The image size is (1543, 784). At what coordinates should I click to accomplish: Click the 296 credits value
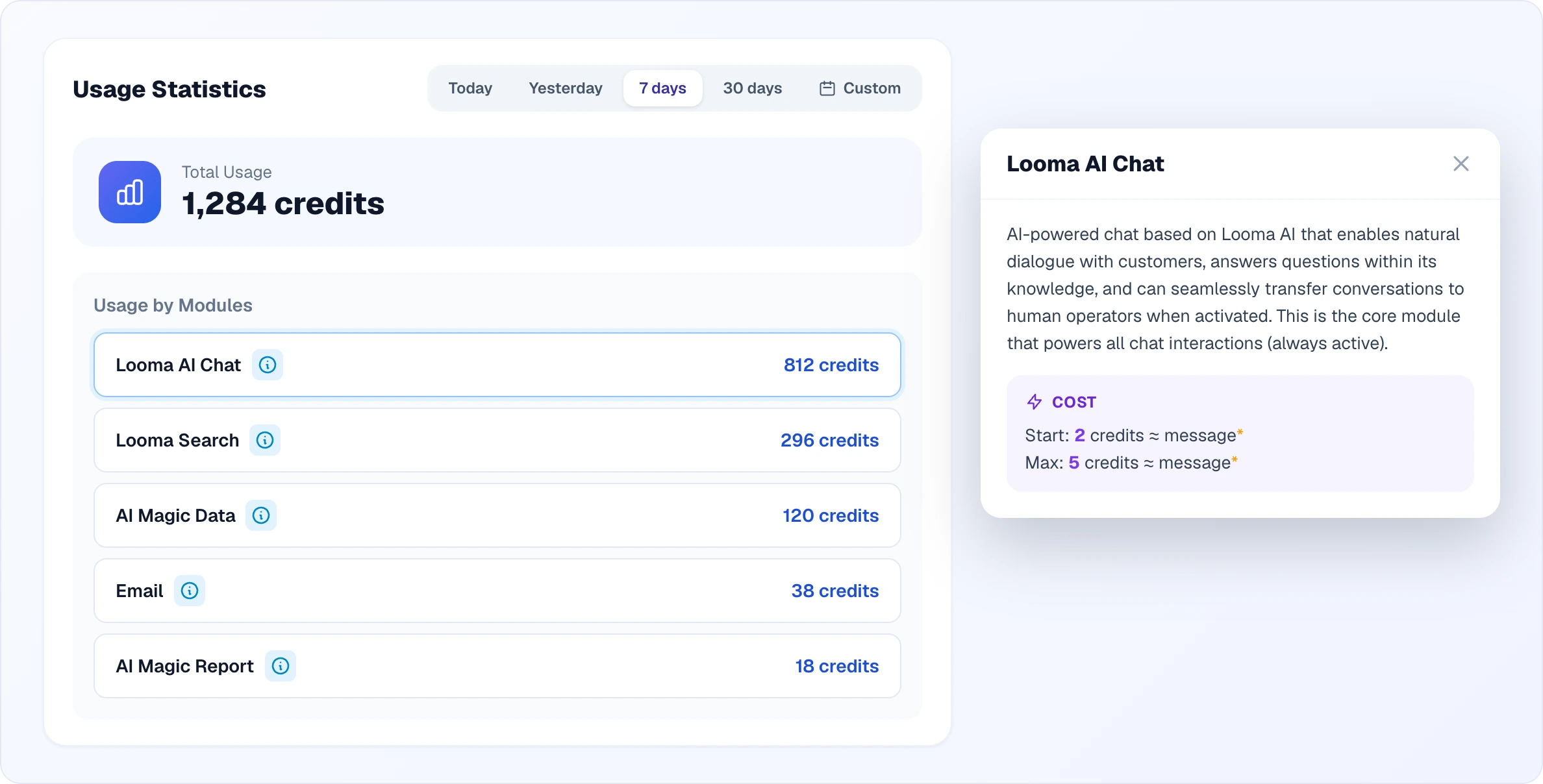829,440
